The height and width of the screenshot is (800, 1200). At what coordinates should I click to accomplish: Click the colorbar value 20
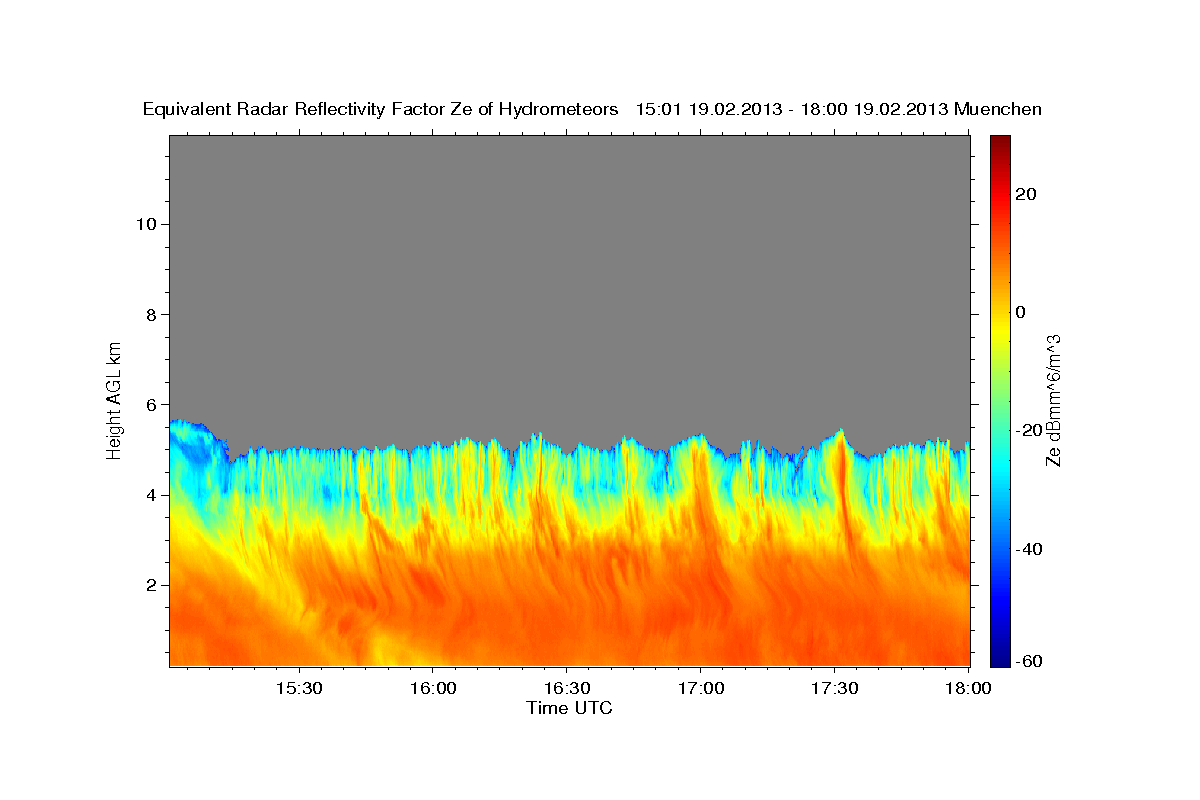pos(1024,194)
